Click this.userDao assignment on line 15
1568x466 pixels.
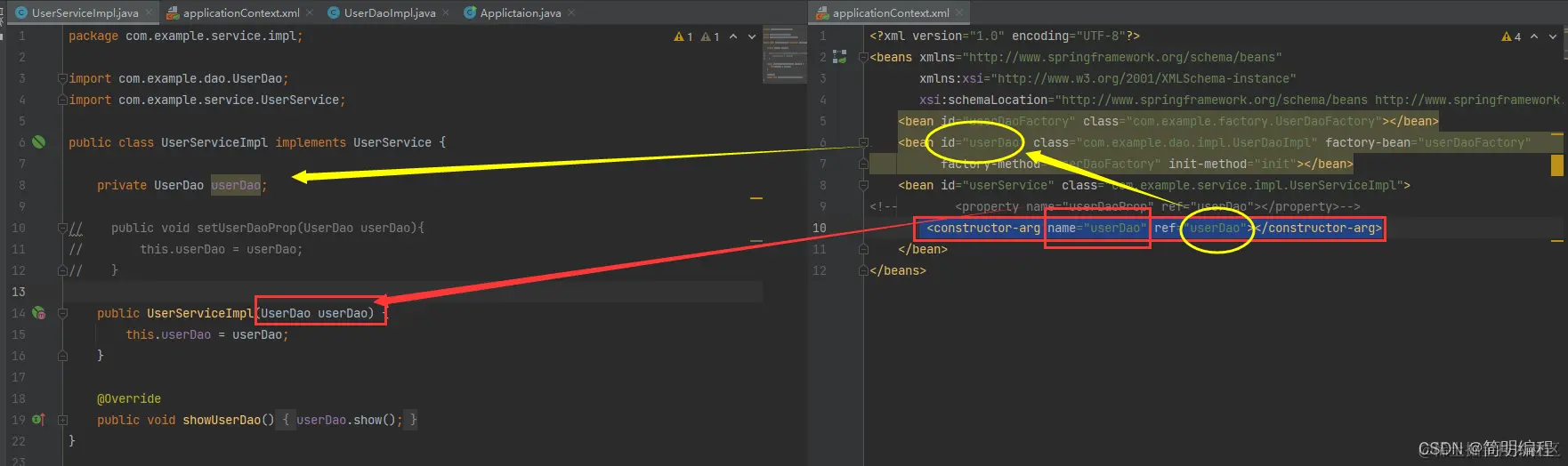tap(207, 334)
